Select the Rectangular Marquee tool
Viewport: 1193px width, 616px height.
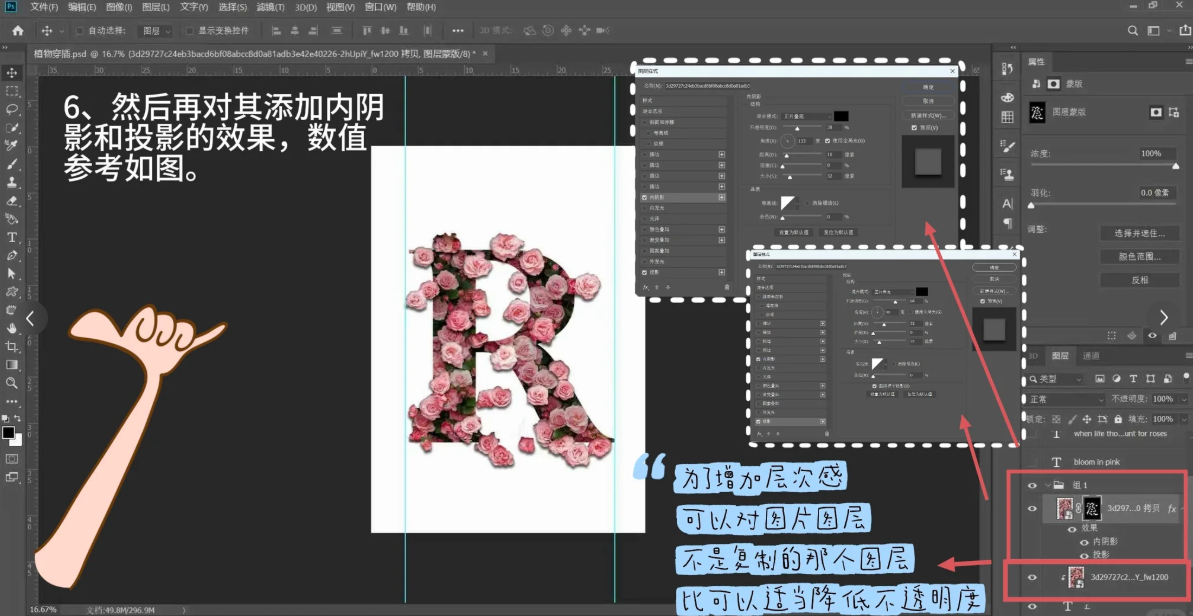tap(12, 91)
